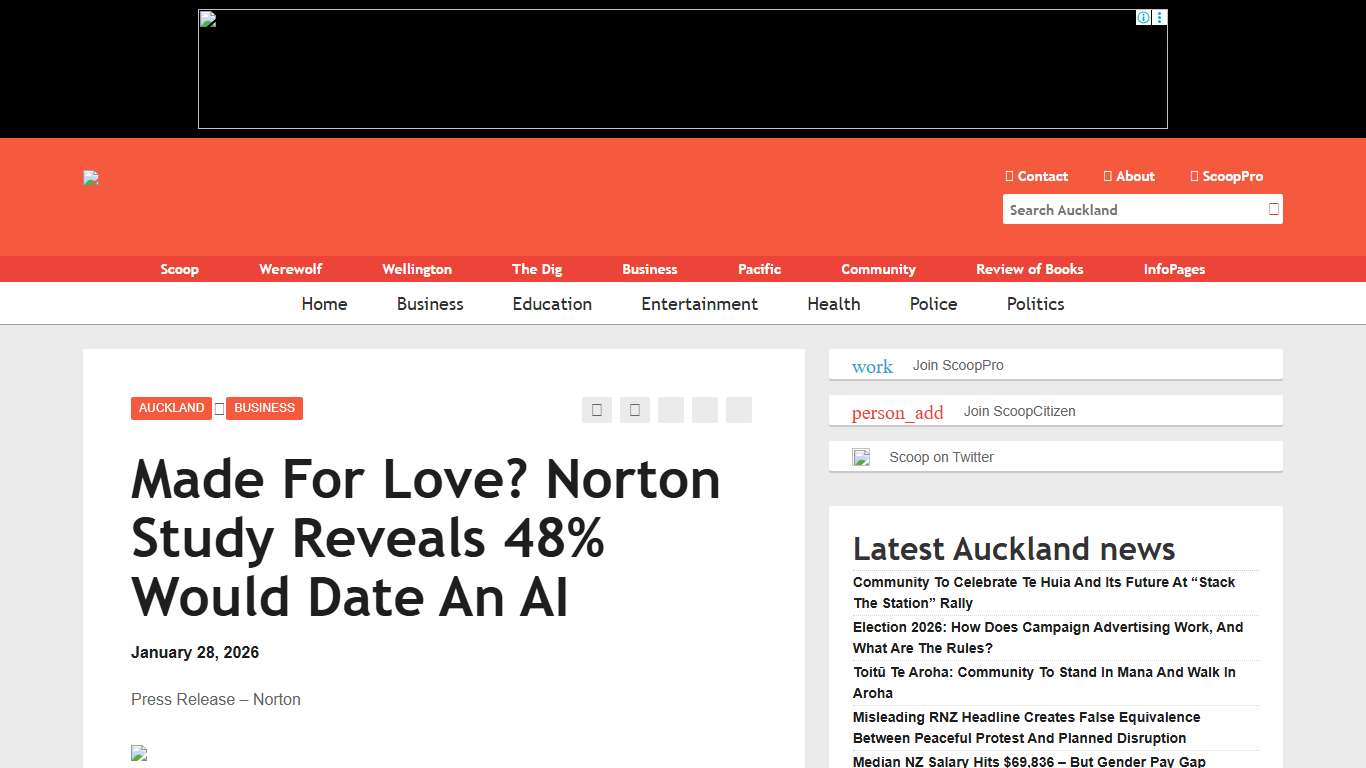This screenshot has height=768, width=1366.
Task: Open the Election 2026 campaign advertising article
Action: tap(1047, 637)
